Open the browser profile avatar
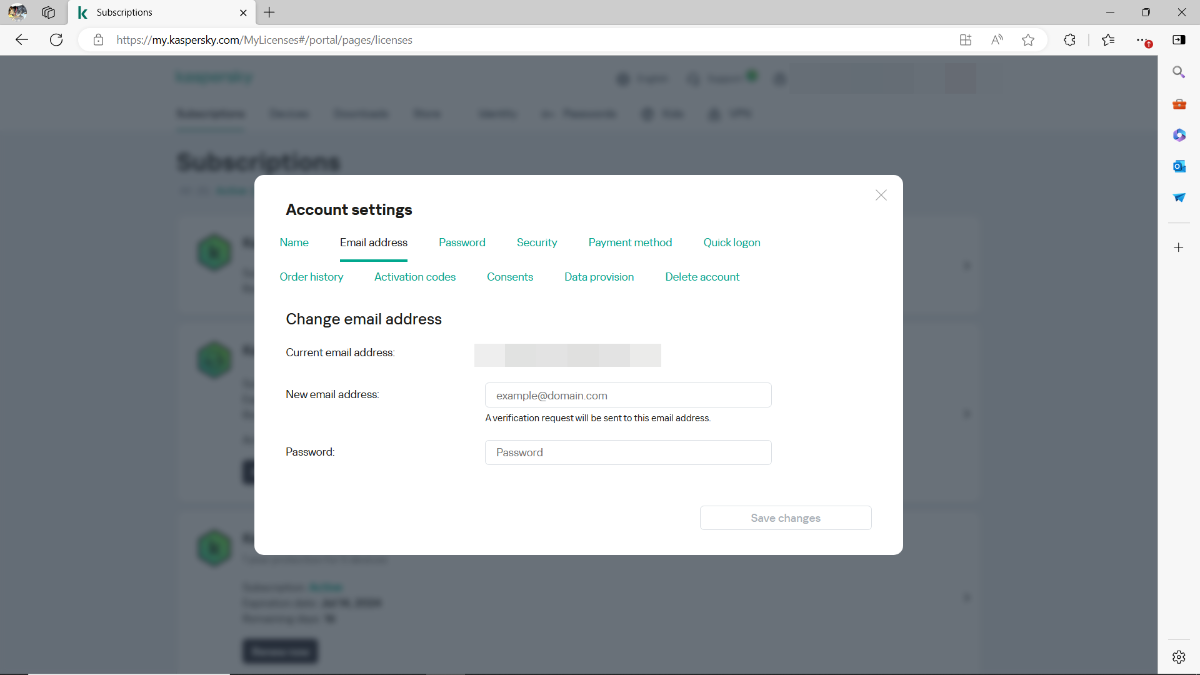The image size is (1200, 675). pos(18,12)
